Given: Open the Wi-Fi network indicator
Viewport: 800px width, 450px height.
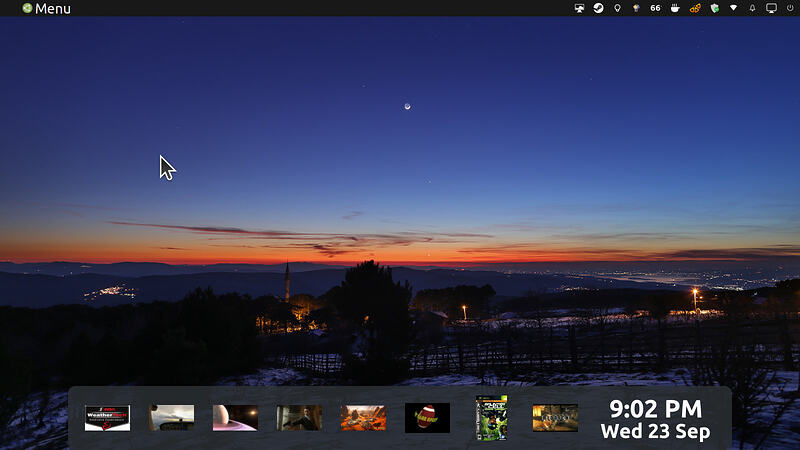Looking at the screenshot, I should (x=733, y=8).
